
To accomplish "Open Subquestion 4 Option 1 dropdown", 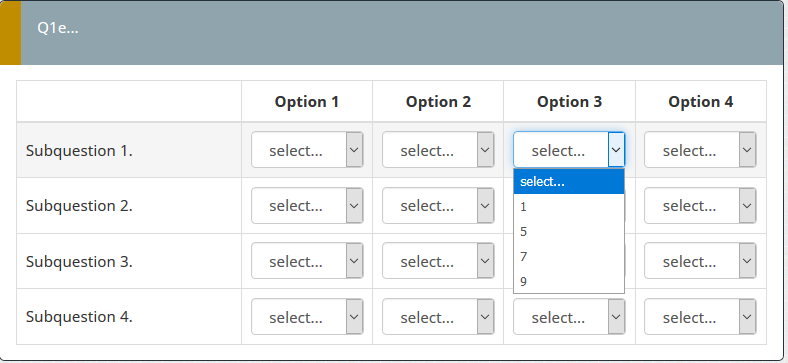I will coord(307,317).
